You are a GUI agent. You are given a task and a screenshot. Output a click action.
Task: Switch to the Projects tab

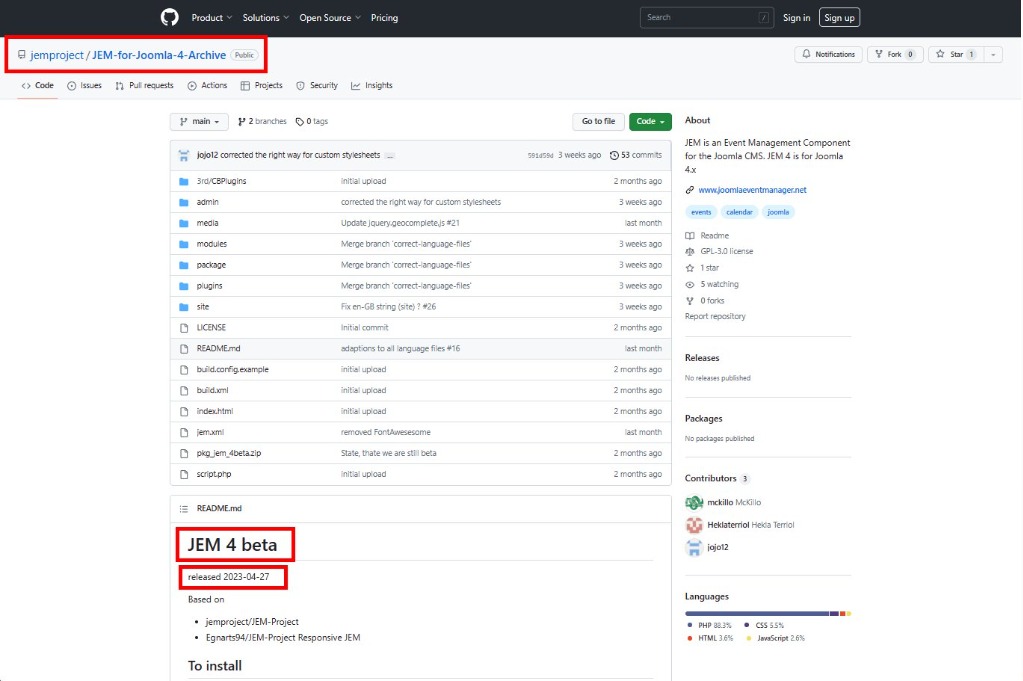point(262,85)
